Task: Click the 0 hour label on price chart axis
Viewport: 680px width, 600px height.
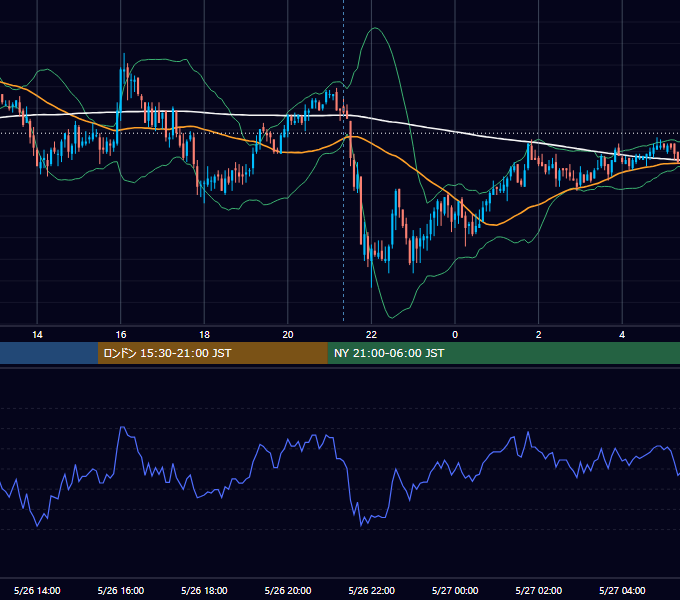Action: pos(455,335)
